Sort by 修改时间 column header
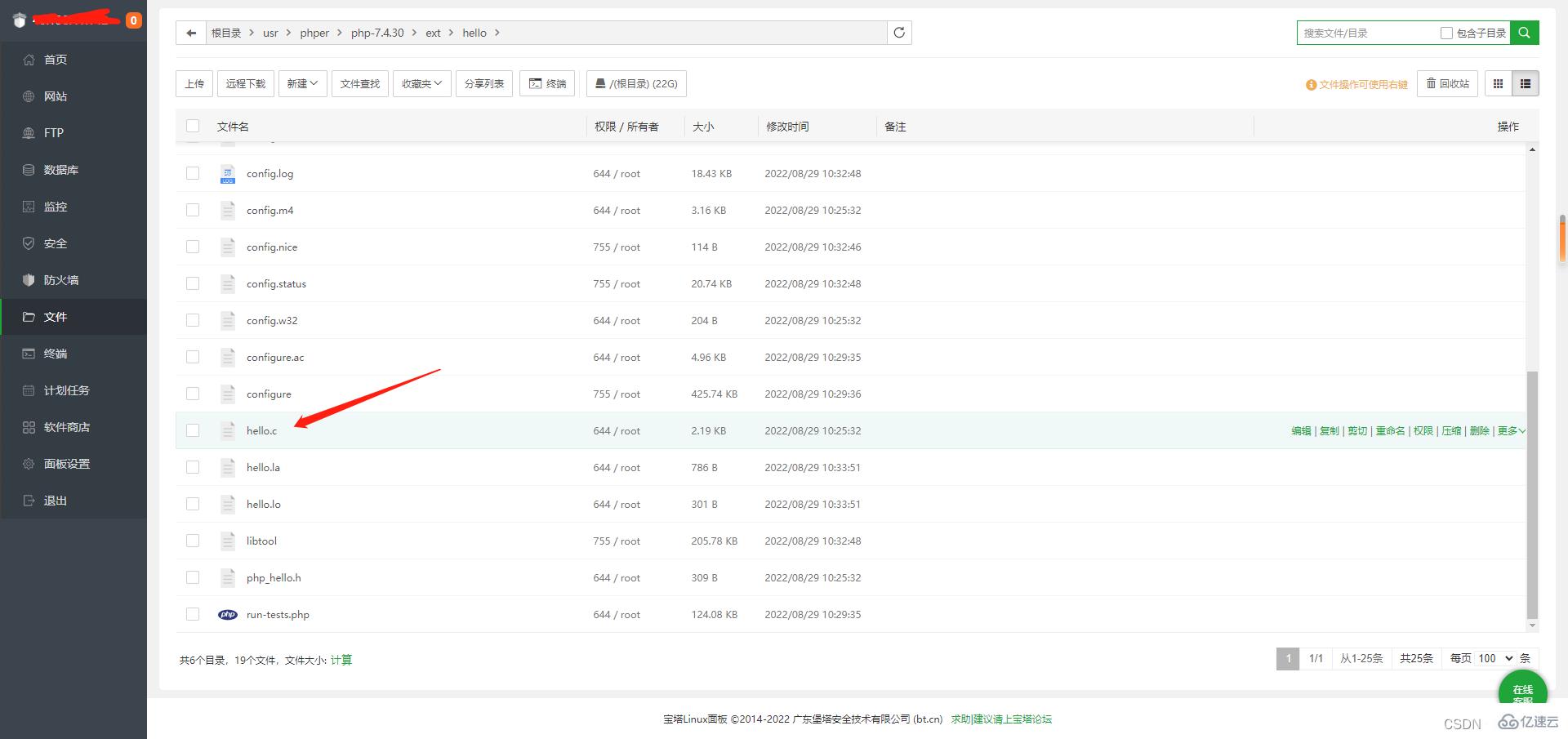Viewport: 1568px width, 739px height. pos(787,127)
